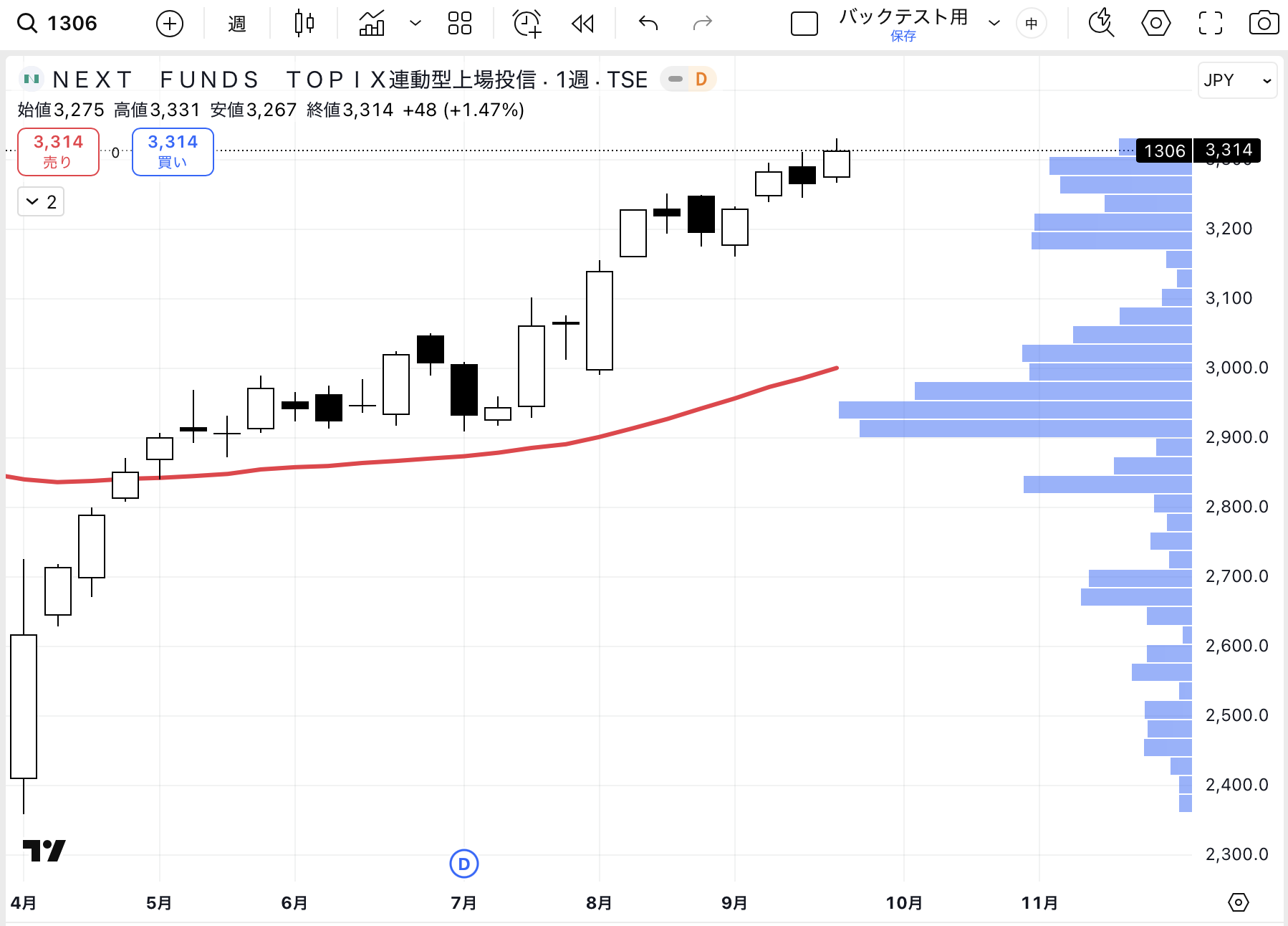Click the 1306 price label tag
Image resolution: width=1288 pixels, height=926 pixels.
(x=1164, y=151)
